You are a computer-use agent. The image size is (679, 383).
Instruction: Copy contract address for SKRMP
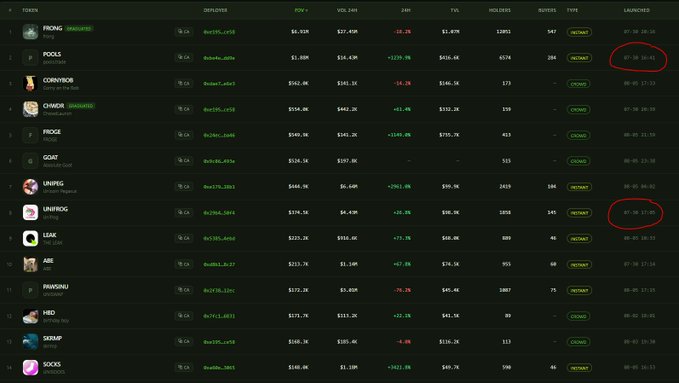point(184,341)
